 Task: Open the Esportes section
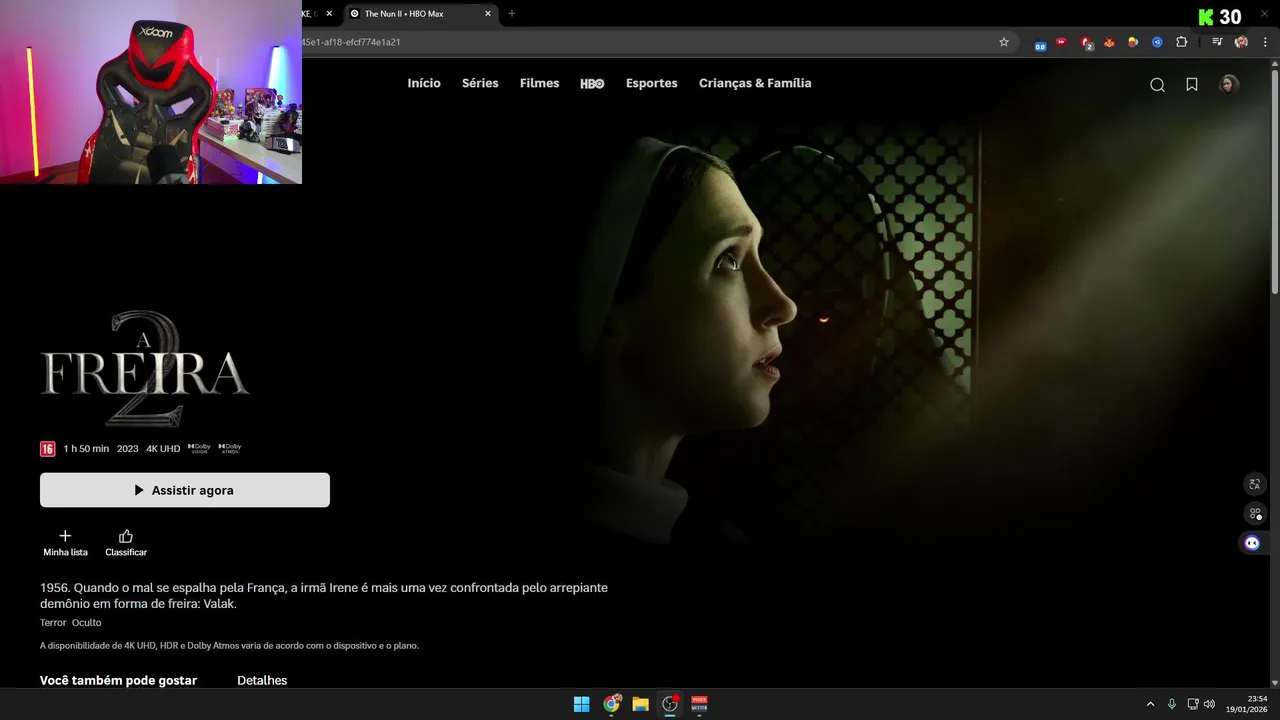coord(652,84)
